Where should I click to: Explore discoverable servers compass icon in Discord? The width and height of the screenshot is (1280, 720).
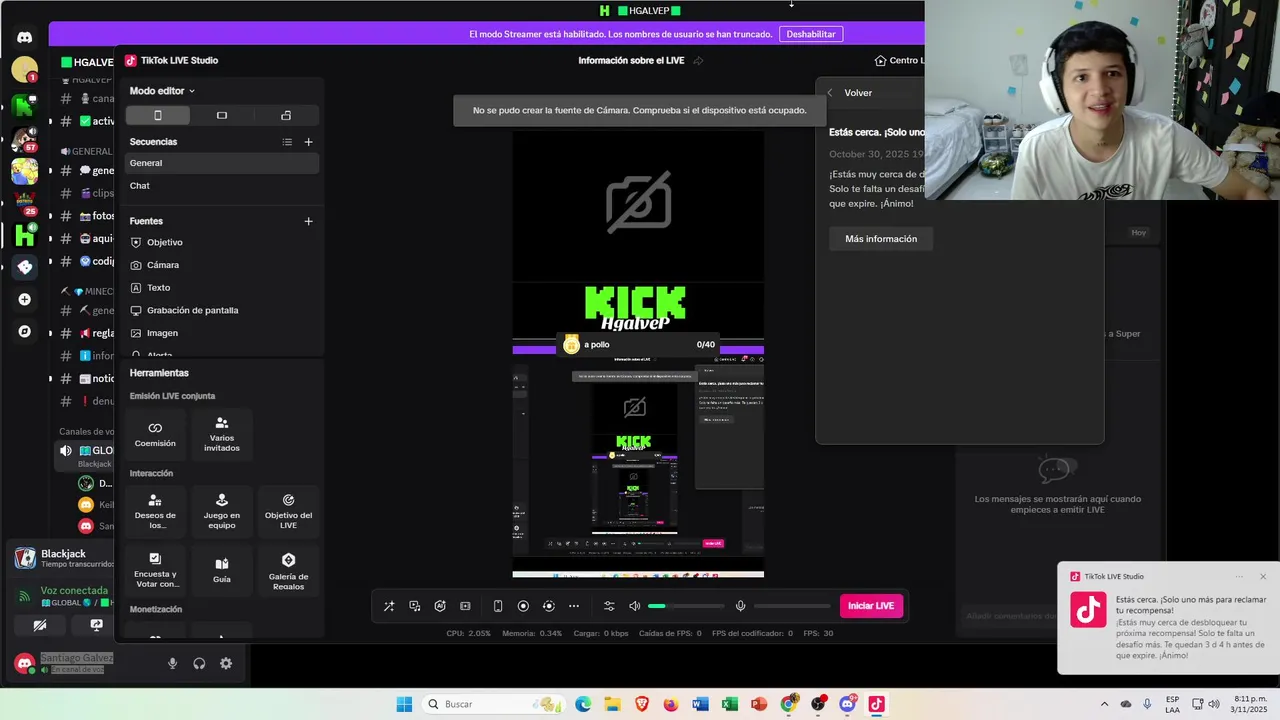(25, 331)
